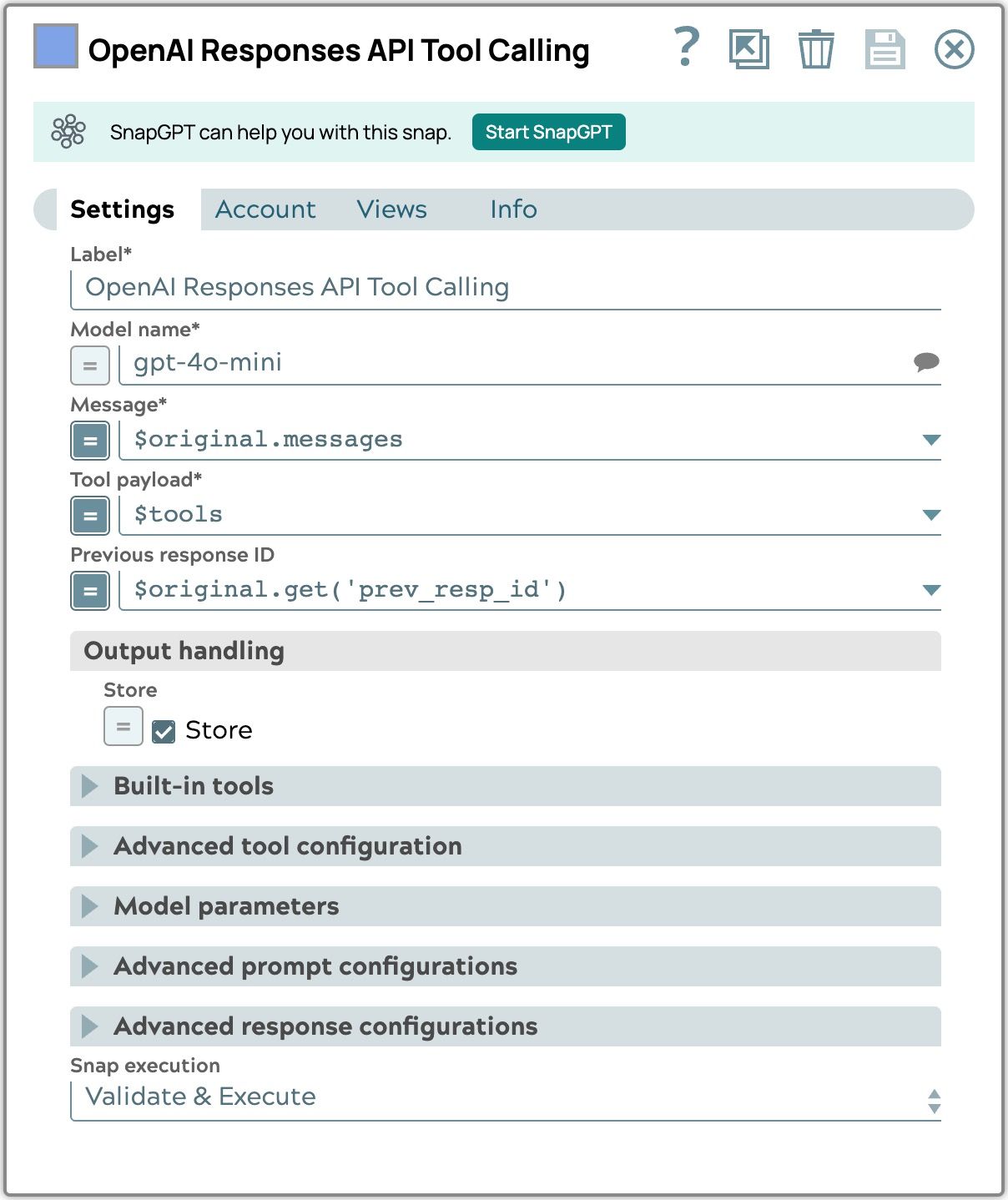Click the save floppy disk icon
The height and width of the screenshot is (1200, 1008).
tap(885, 49)
